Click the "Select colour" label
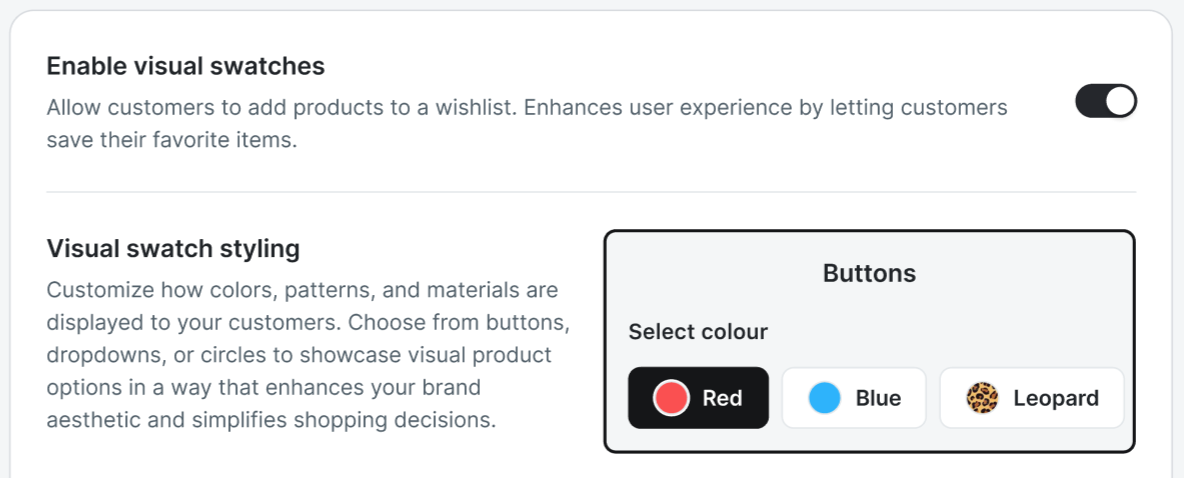Image resolution: width=1184 pixels, height=478 pixels. (x=698, y=331)
